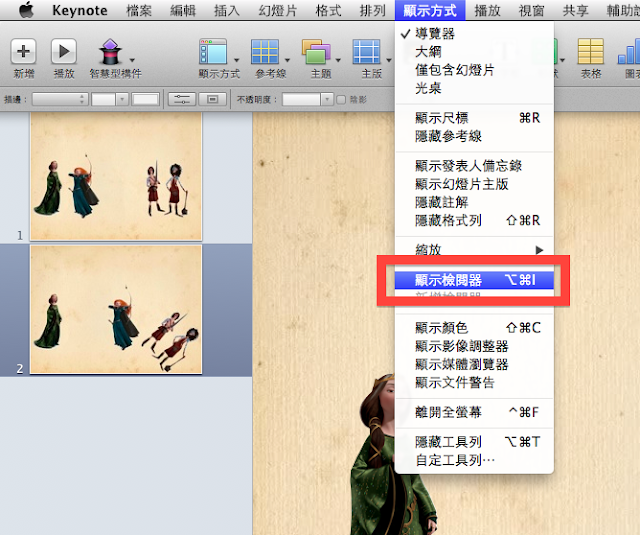Open the 縮放 zoom submenu
The width and height of the screenshot is (640, 535).
pyautogui.click(x=474, y=249)
